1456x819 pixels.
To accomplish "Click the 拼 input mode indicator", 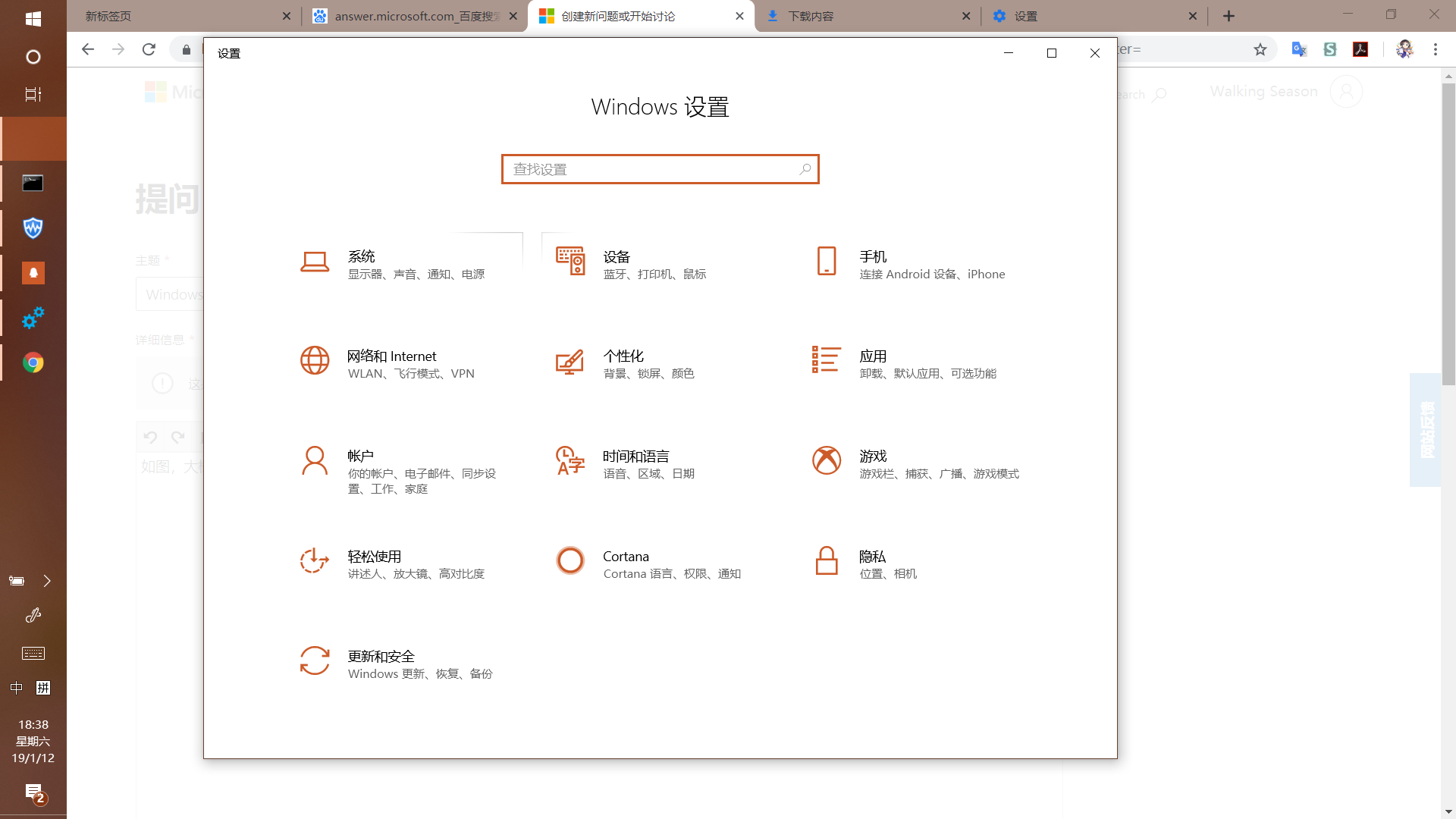I will (44, 688).
